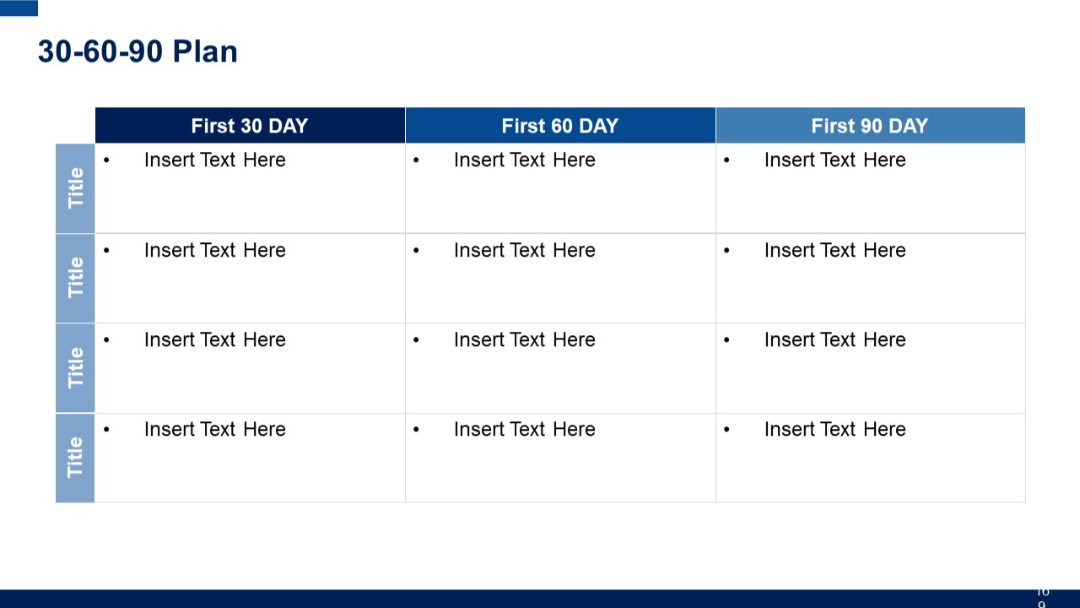
Task: Click the small blue accent rectangle above the title
Action: pos(19,8)
